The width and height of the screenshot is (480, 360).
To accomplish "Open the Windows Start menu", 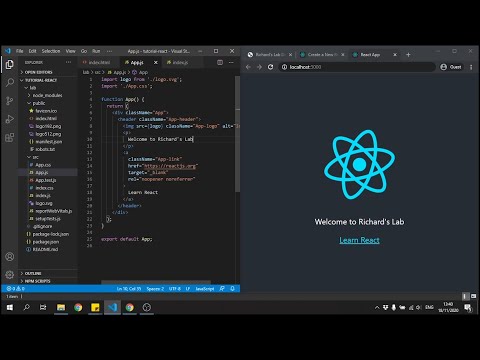I will pyautogui.click(x=10, y=307).
